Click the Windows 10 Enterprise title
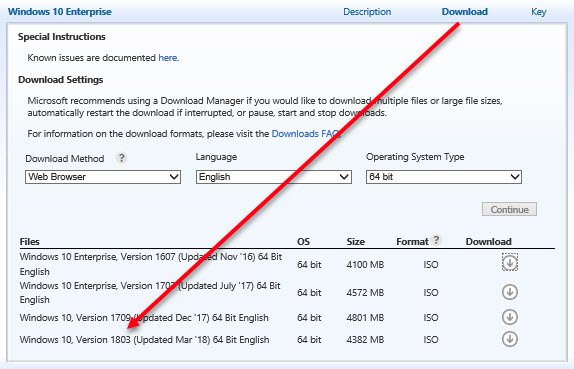 [x=60, y=12]
